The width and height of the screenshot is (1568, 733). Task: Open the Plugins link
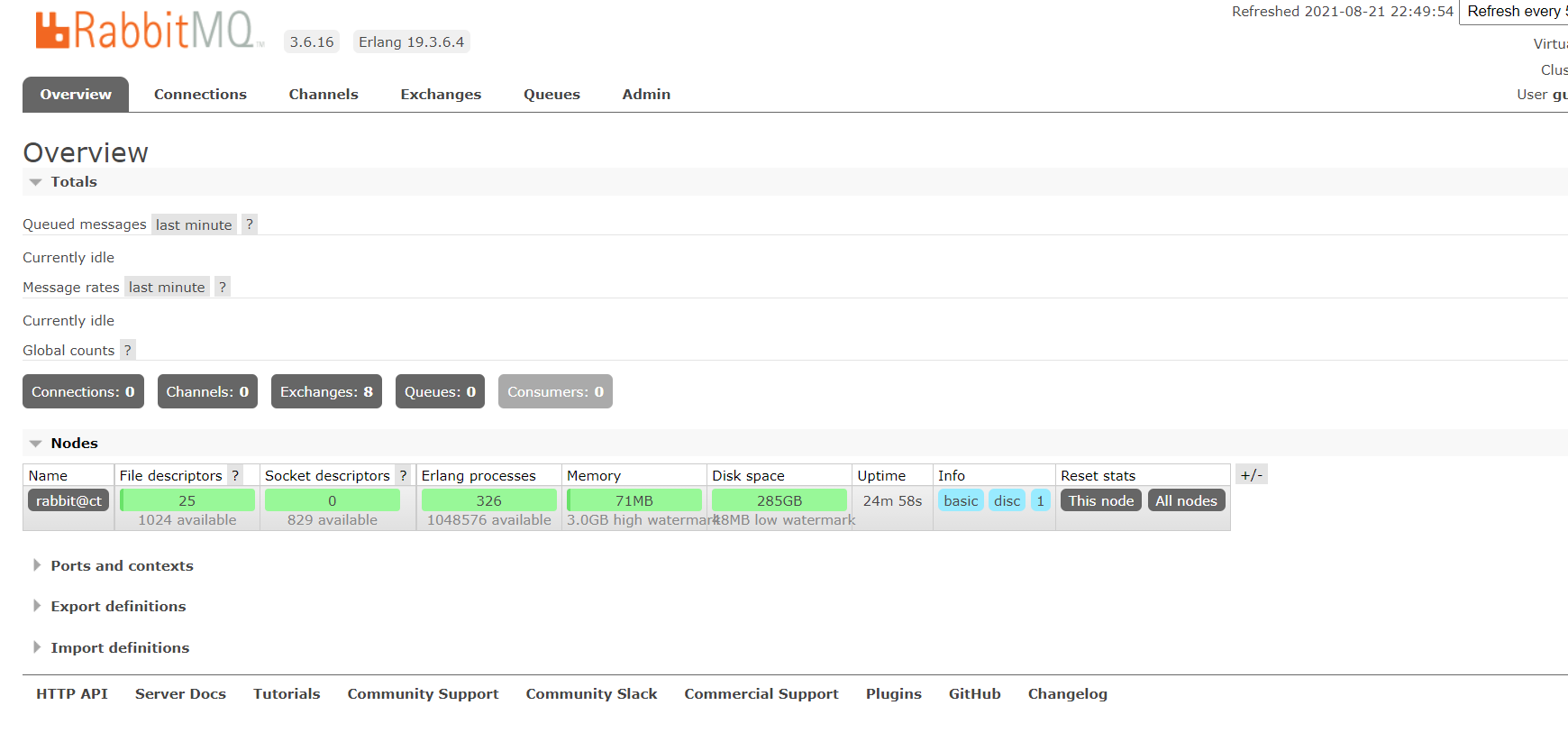(894, 693)
